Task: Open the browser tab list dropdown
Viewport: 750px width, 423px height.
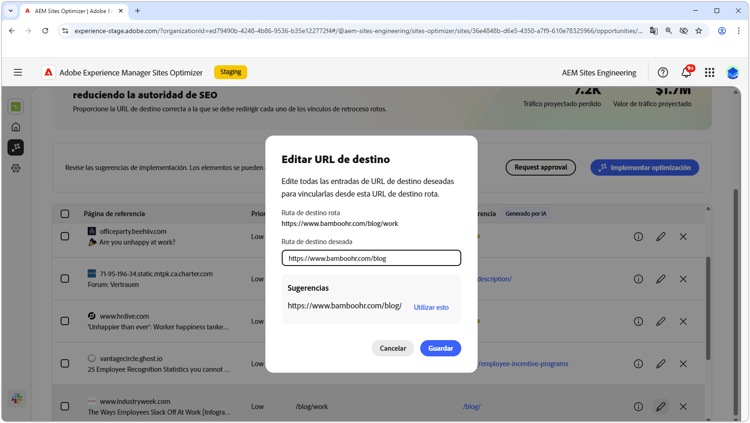Action: point(10,11)
